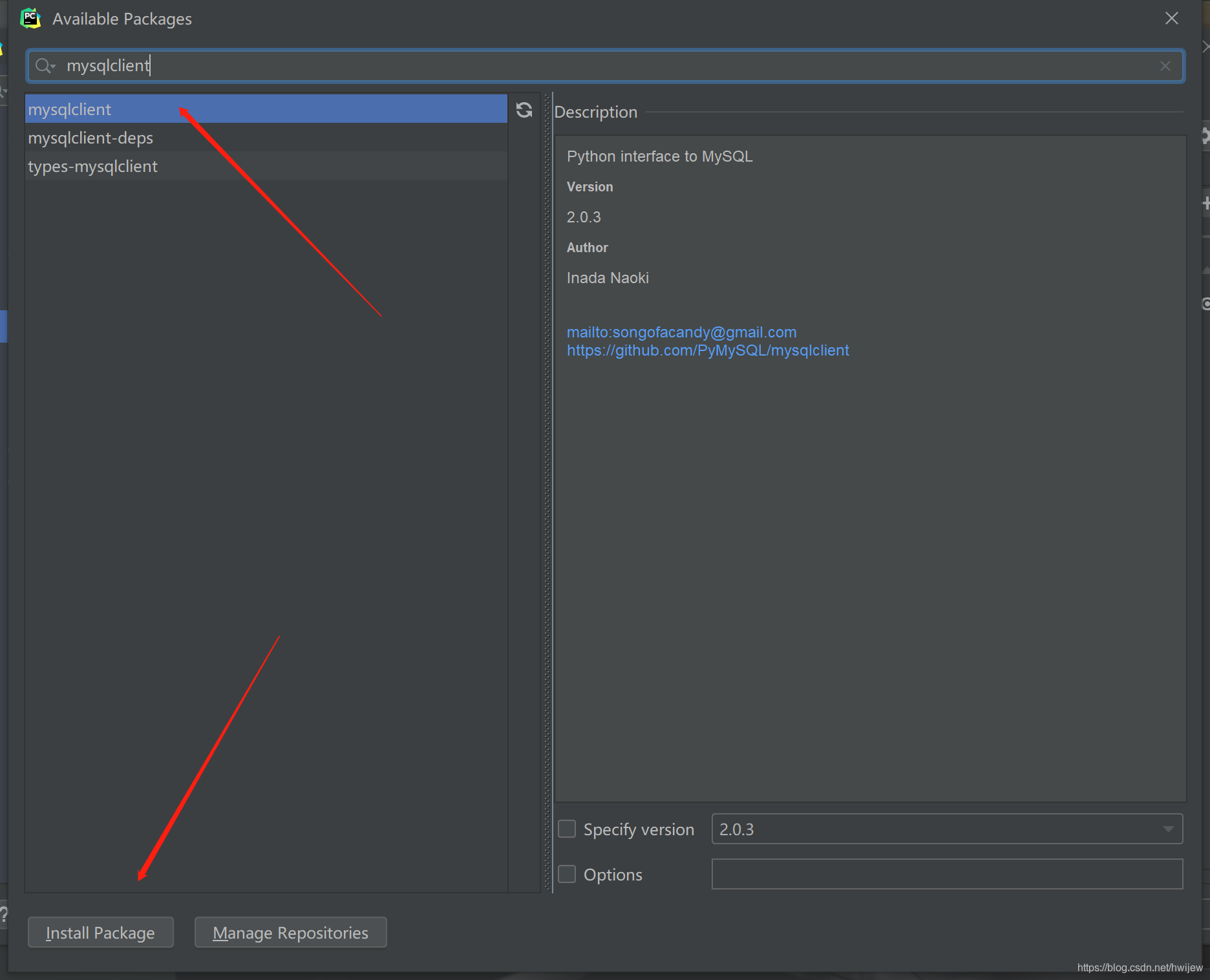This screenshot has height=980, width=1210.
Task: Open the version 2.0.3 dropdown
Action: click(x=947, y=829)
